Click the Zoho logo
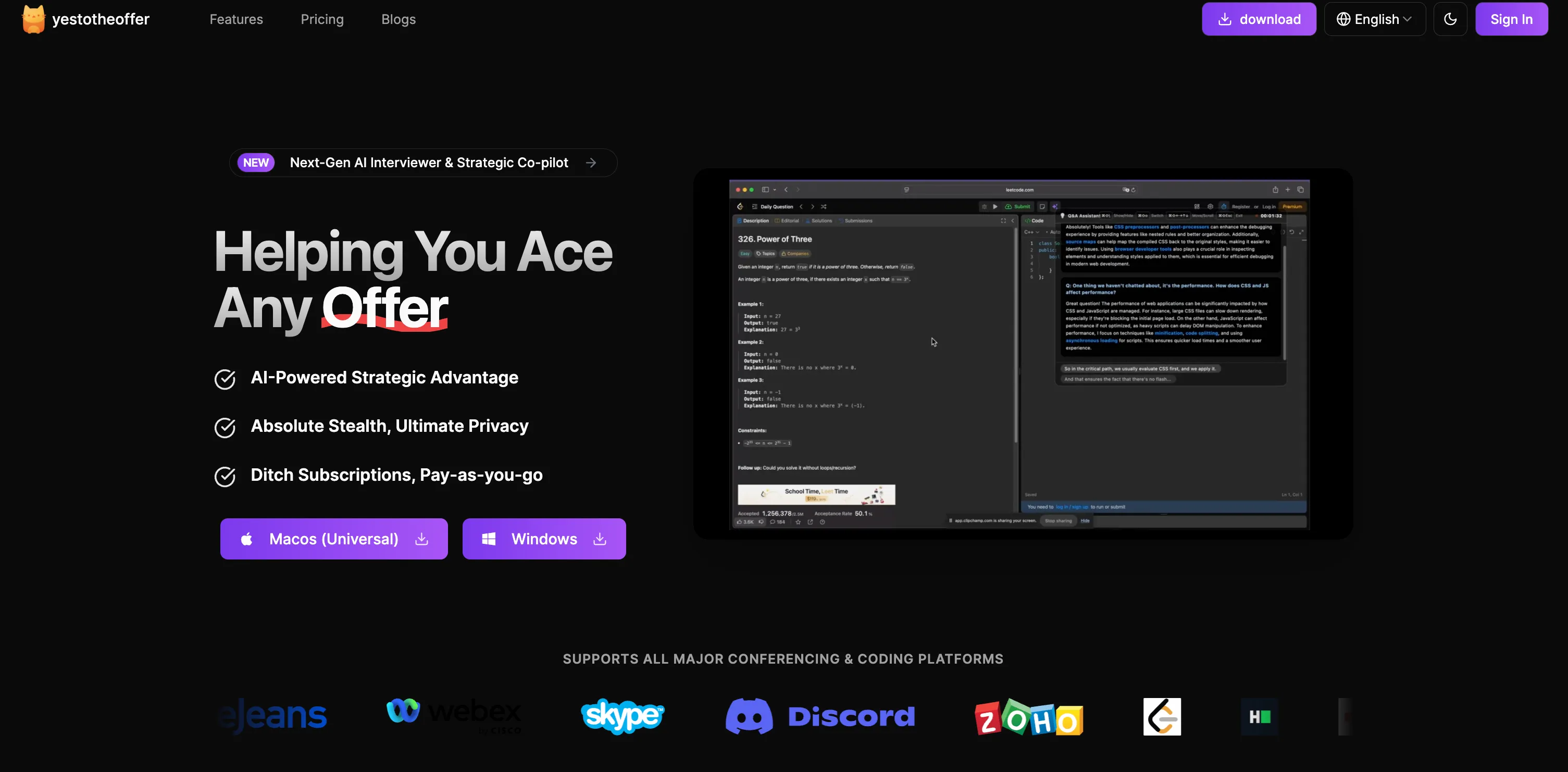The width and height of the screenshot is (1568, 772). [1029, 718]
